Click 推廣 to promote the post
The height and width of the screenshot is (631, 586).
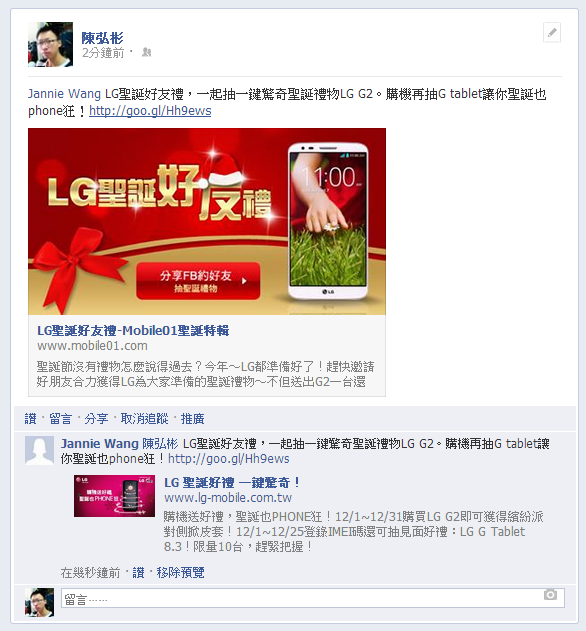click(192, 419)
